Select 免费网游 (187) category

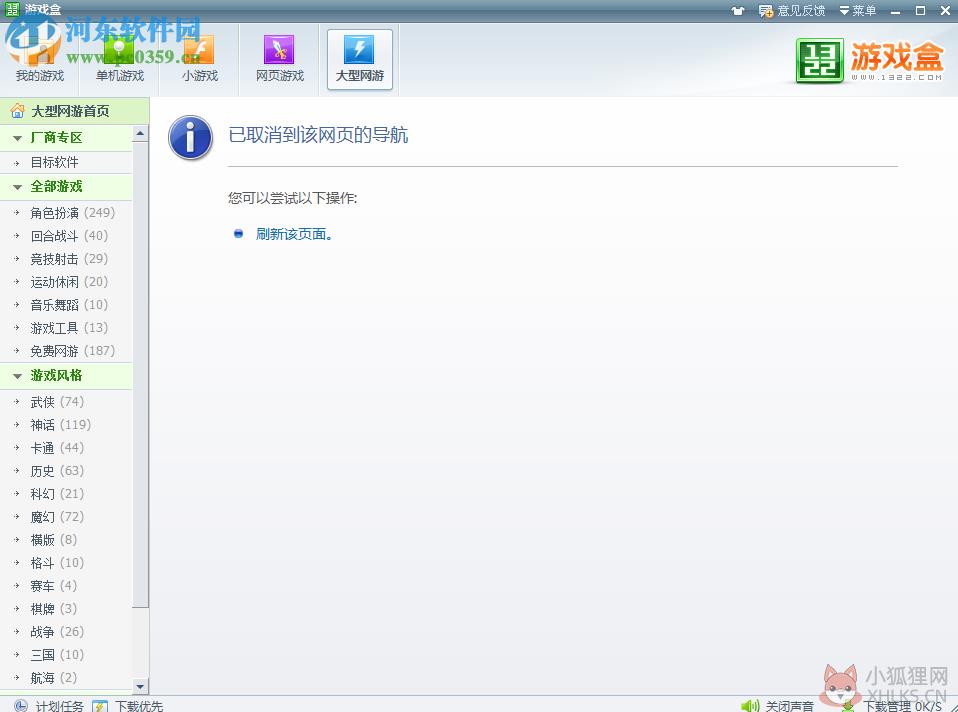66,351
